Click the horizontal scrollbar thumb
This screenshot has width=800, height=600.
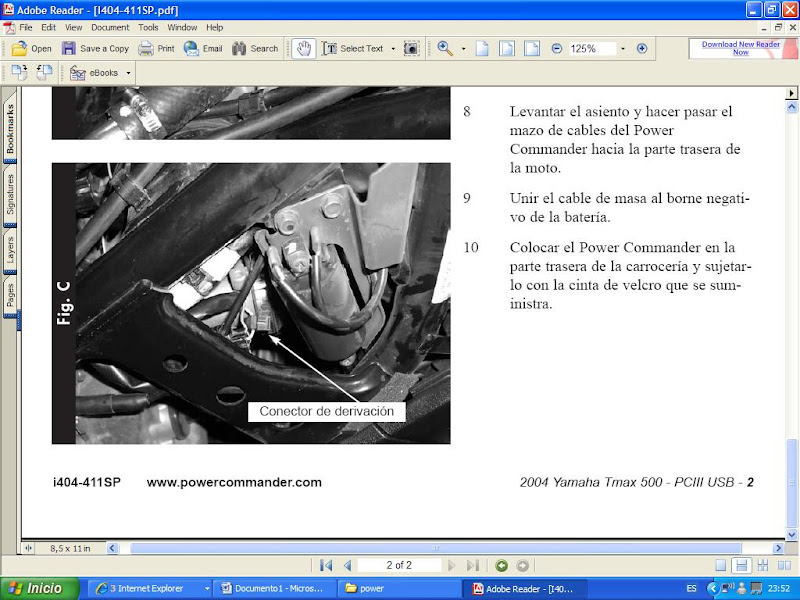[x=436, y=548]
